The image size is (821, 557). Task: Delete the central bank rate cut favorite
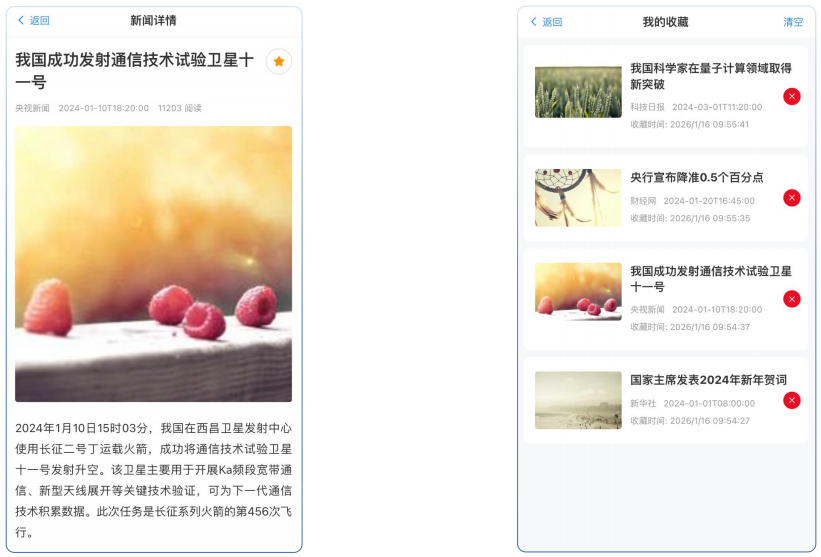[x=791, y=198]
